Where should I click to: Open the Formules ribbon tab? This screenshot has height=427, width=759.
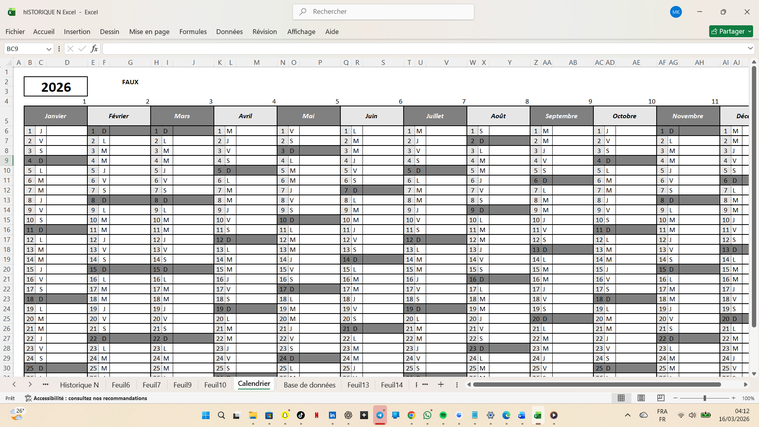click(193, 31)
